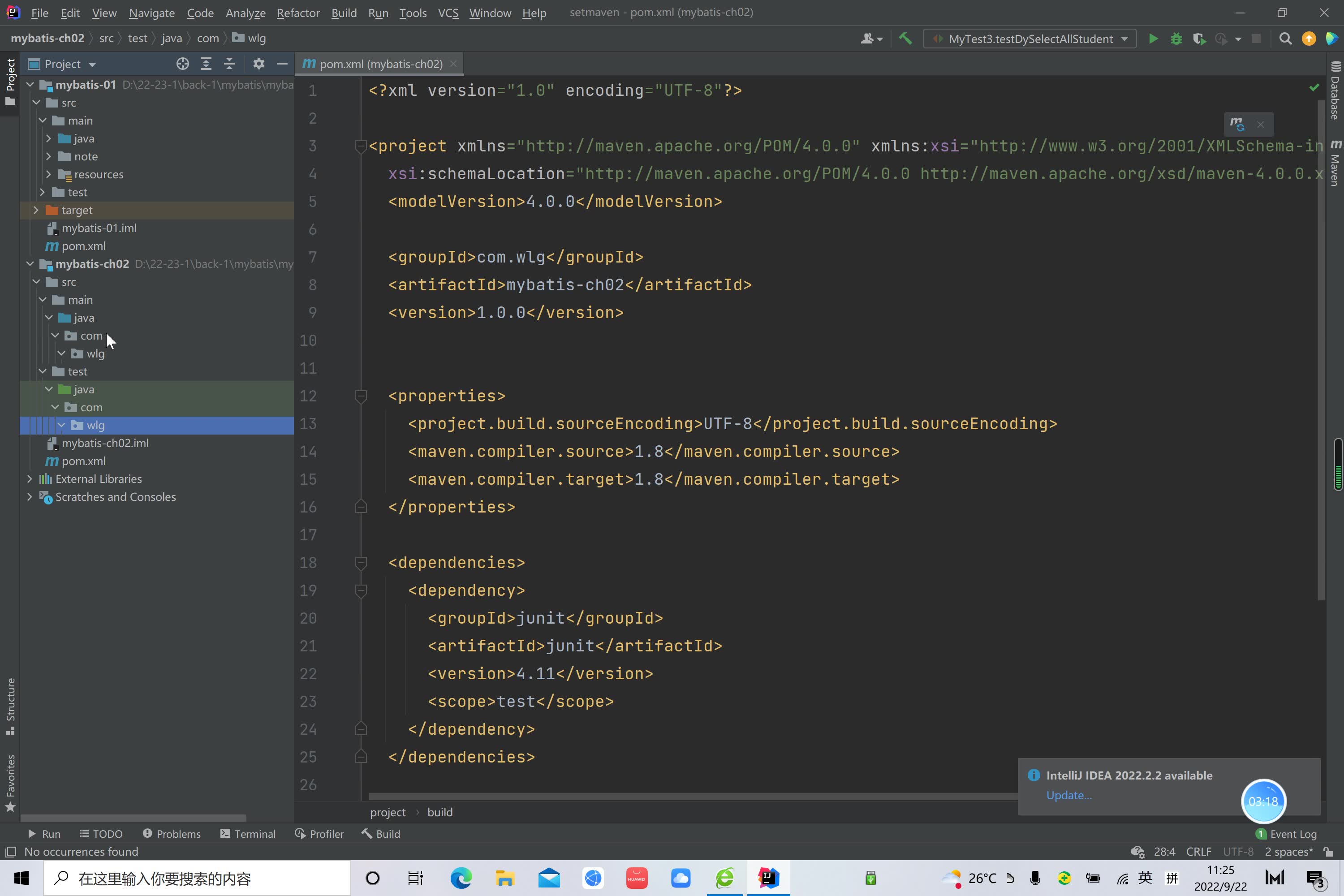Open the Favorites tool window
The width and height of the screenshot is (1344, 896).
click(10, 783)
